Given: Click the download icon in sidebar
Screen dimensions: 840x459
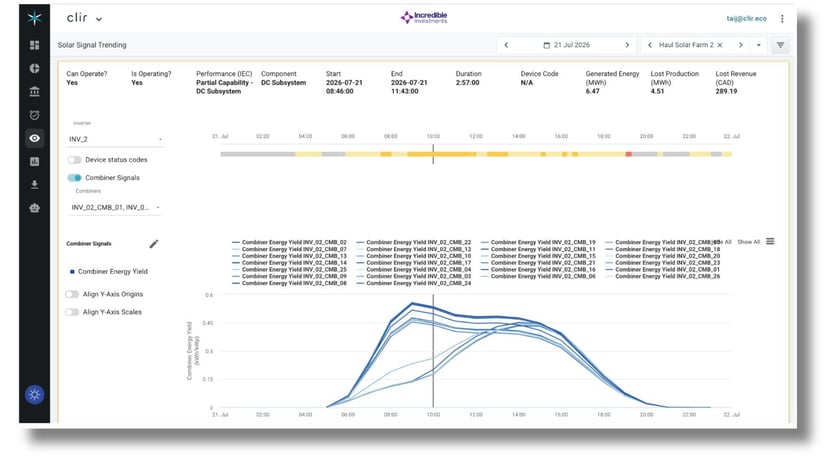Looking at the screenshot, I should tap(34, 185).
